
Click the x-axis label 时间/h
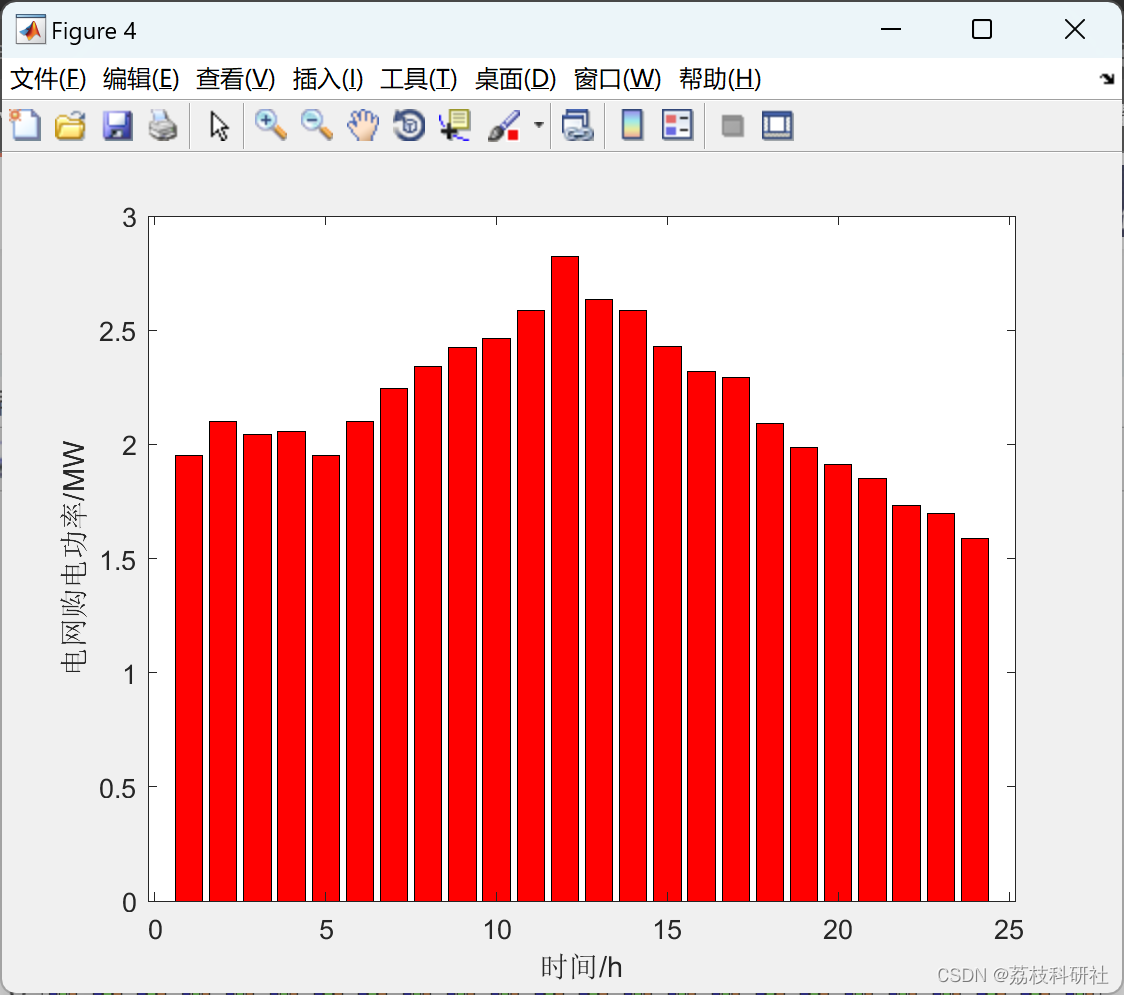[x=581, y=967]
